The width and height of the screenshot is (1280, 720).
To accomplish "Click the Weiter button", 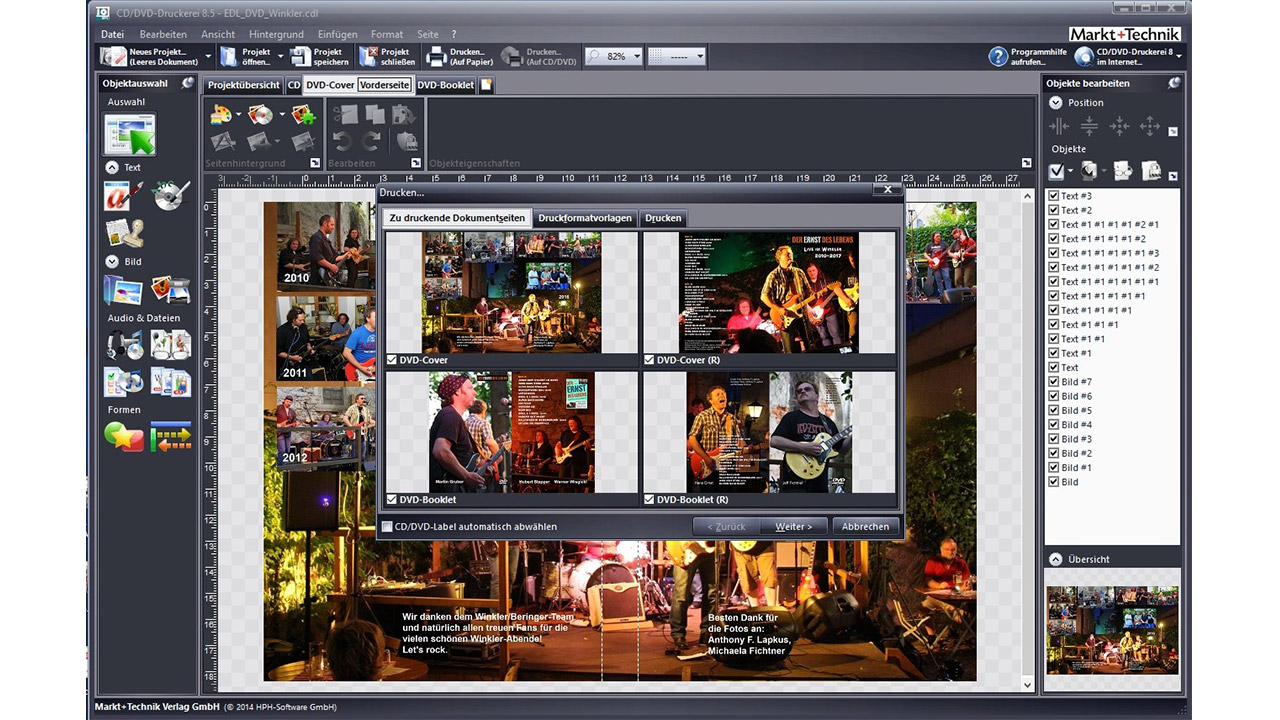I will (794, 526).
